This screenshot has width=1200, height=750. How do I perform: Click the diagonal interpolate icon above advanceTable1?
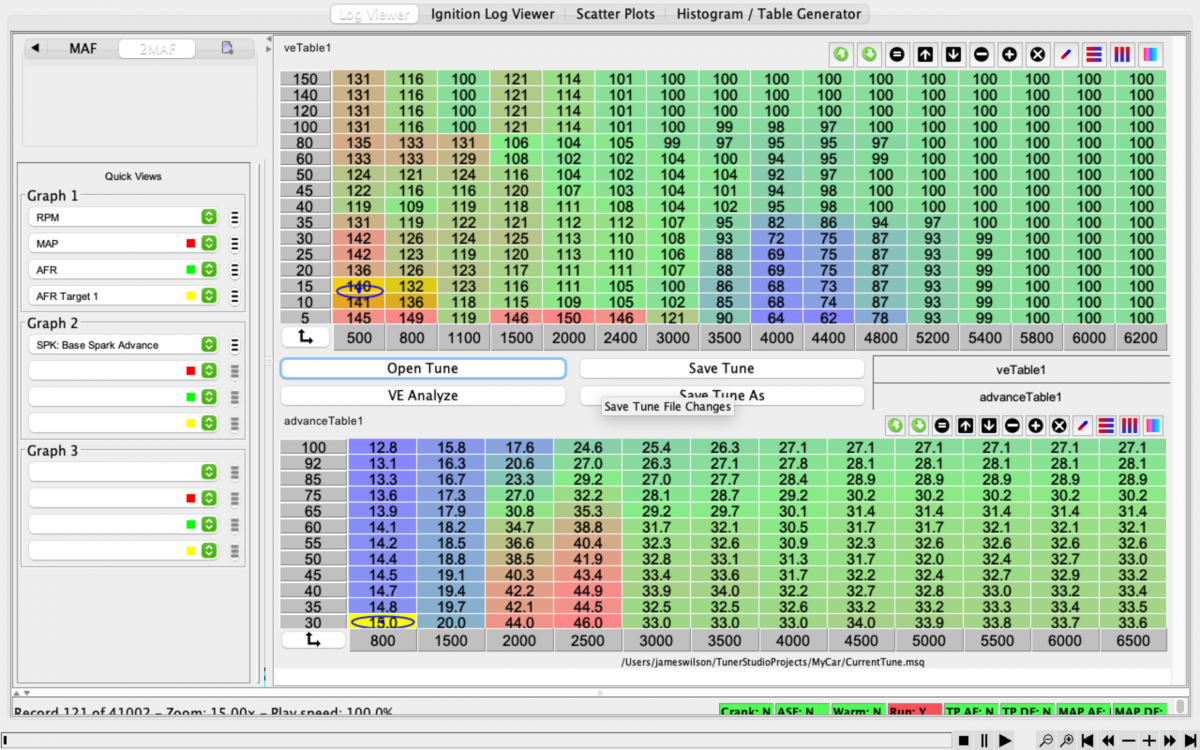[1082, 426]
